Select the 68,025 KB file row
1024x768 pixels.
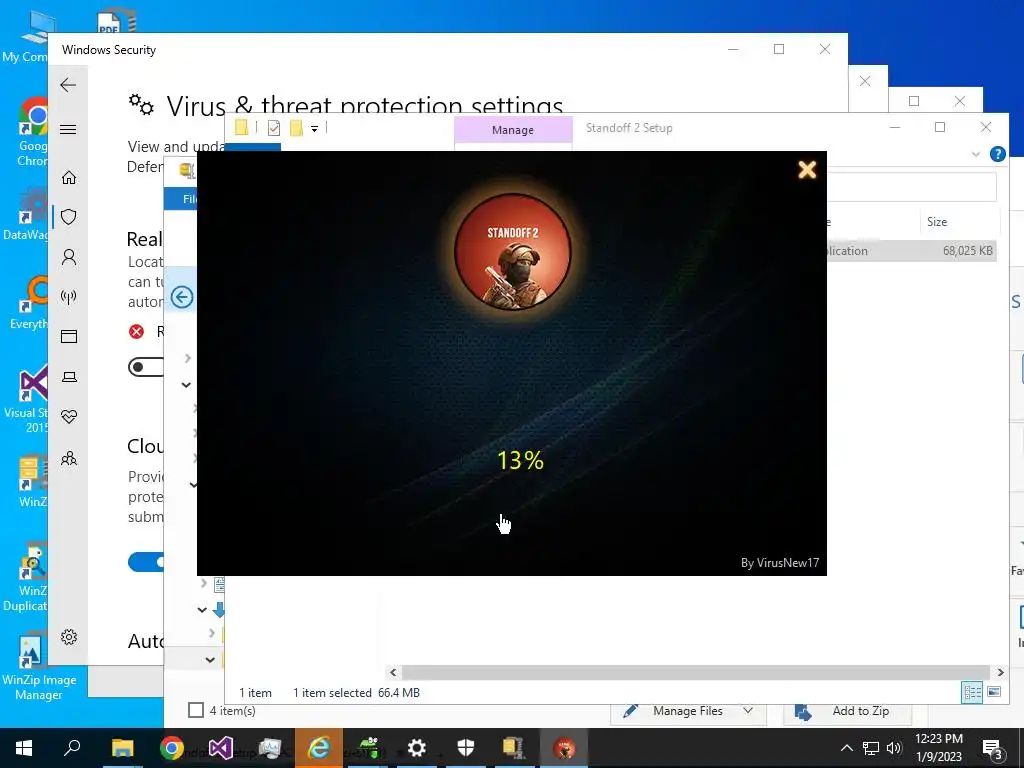tap(911, 251)
